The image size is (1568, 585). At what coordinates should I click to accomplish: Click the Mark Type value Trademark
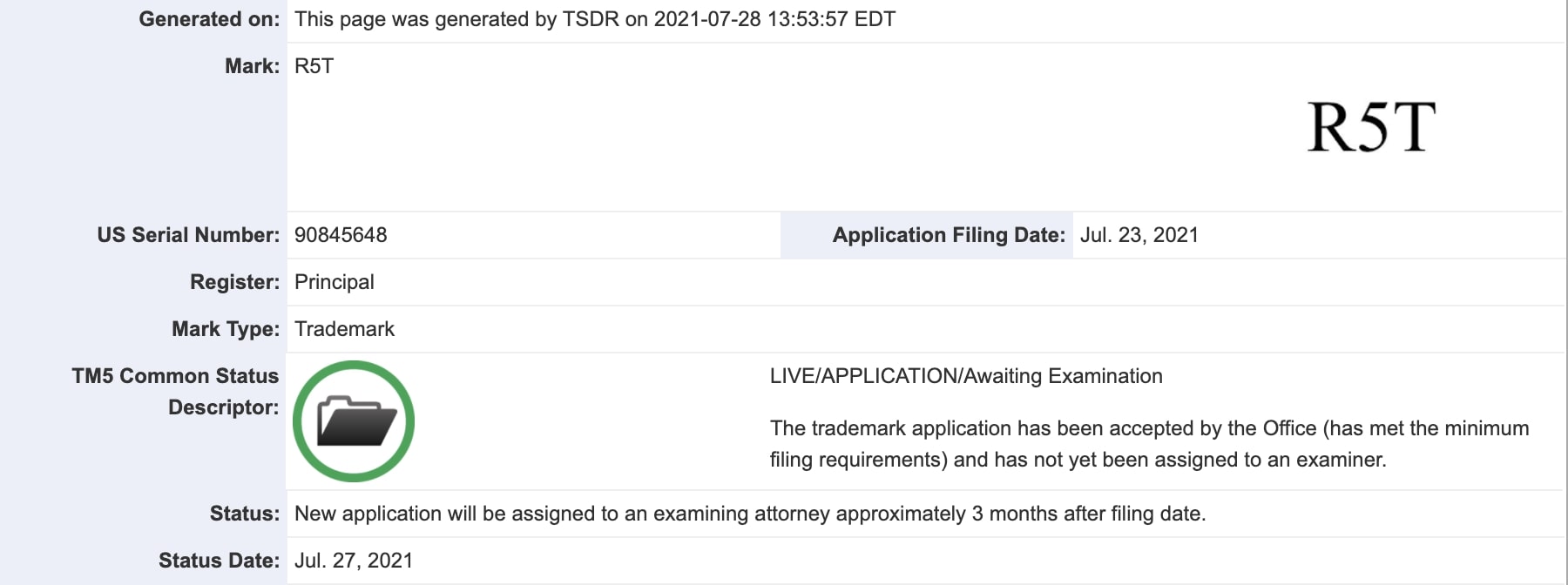click(x=344, y=329)
